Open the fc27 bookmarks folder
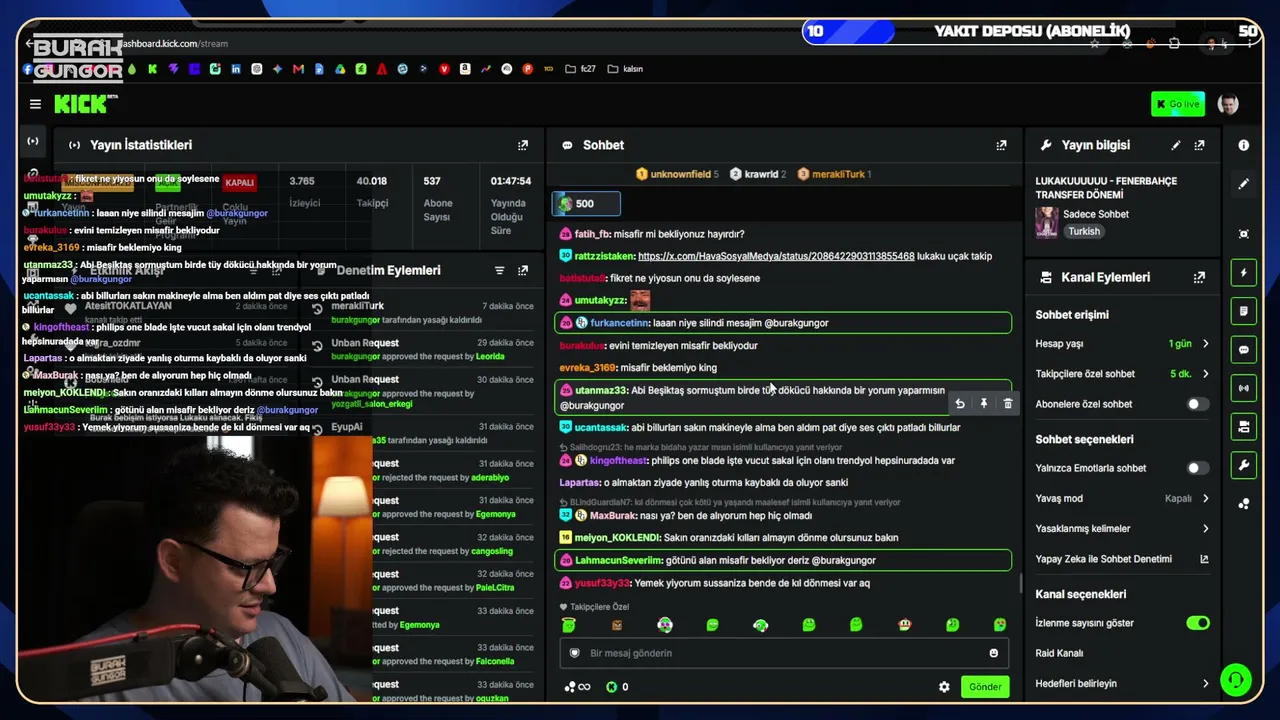This screenshot has height=720, width=1280. tap(580, 69)
